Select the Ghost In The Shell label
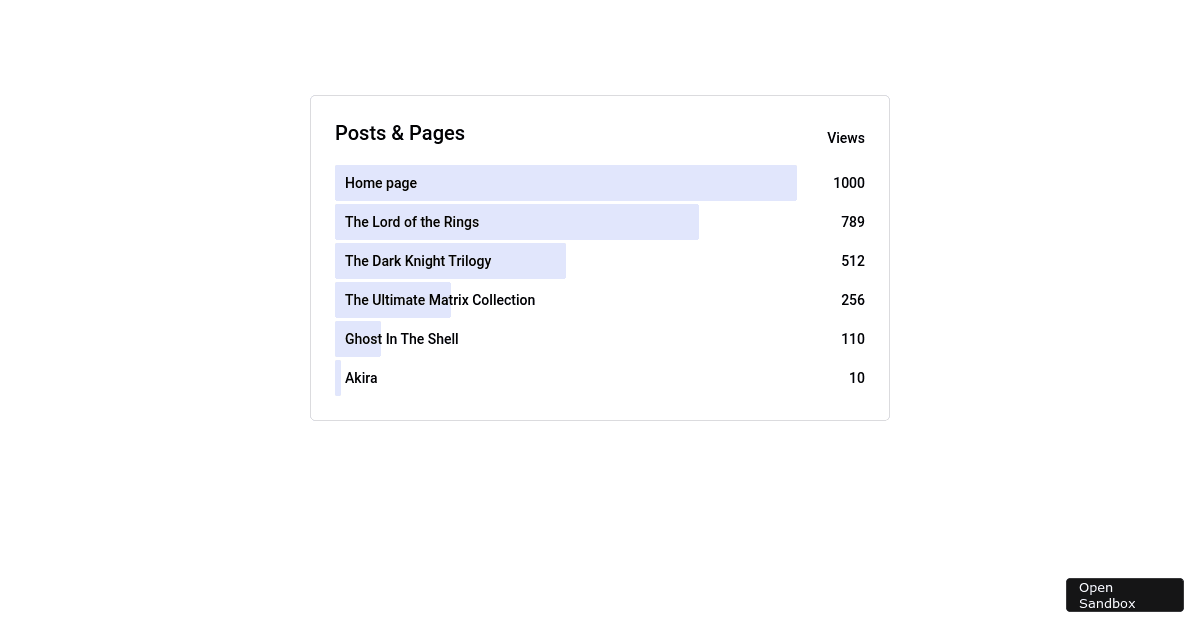The width and height of the screenshot is (1200, 630). coord(401,338)
